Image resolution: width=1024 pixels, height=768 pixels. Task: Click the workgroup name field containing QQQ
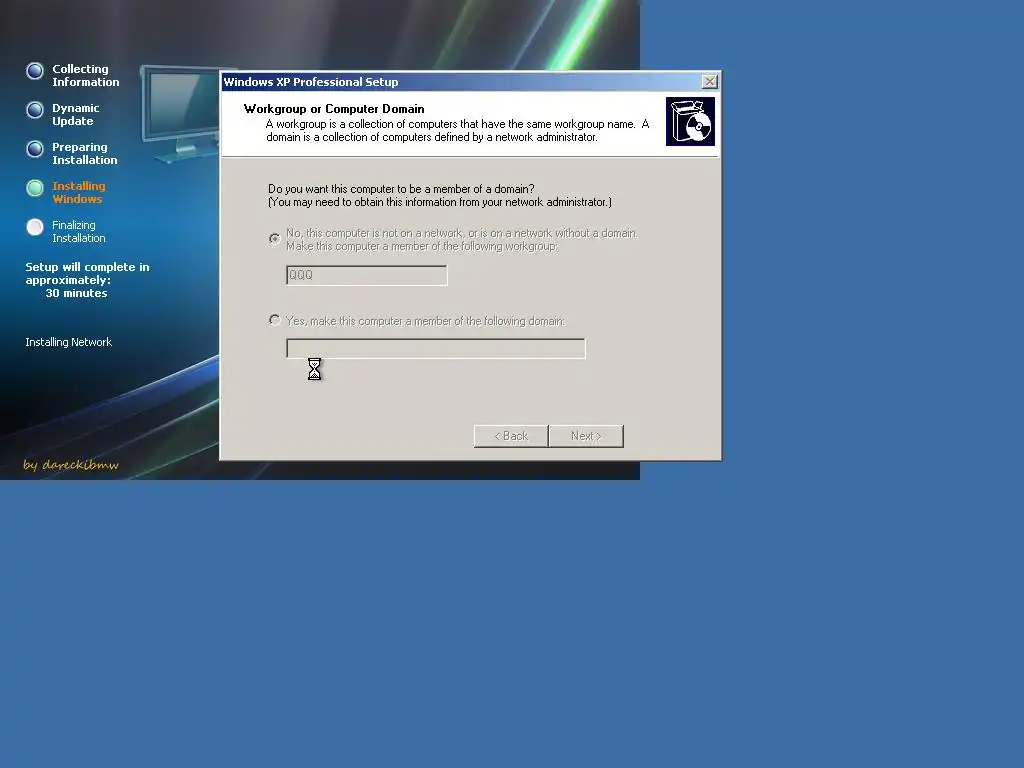[x=367, y=275]
